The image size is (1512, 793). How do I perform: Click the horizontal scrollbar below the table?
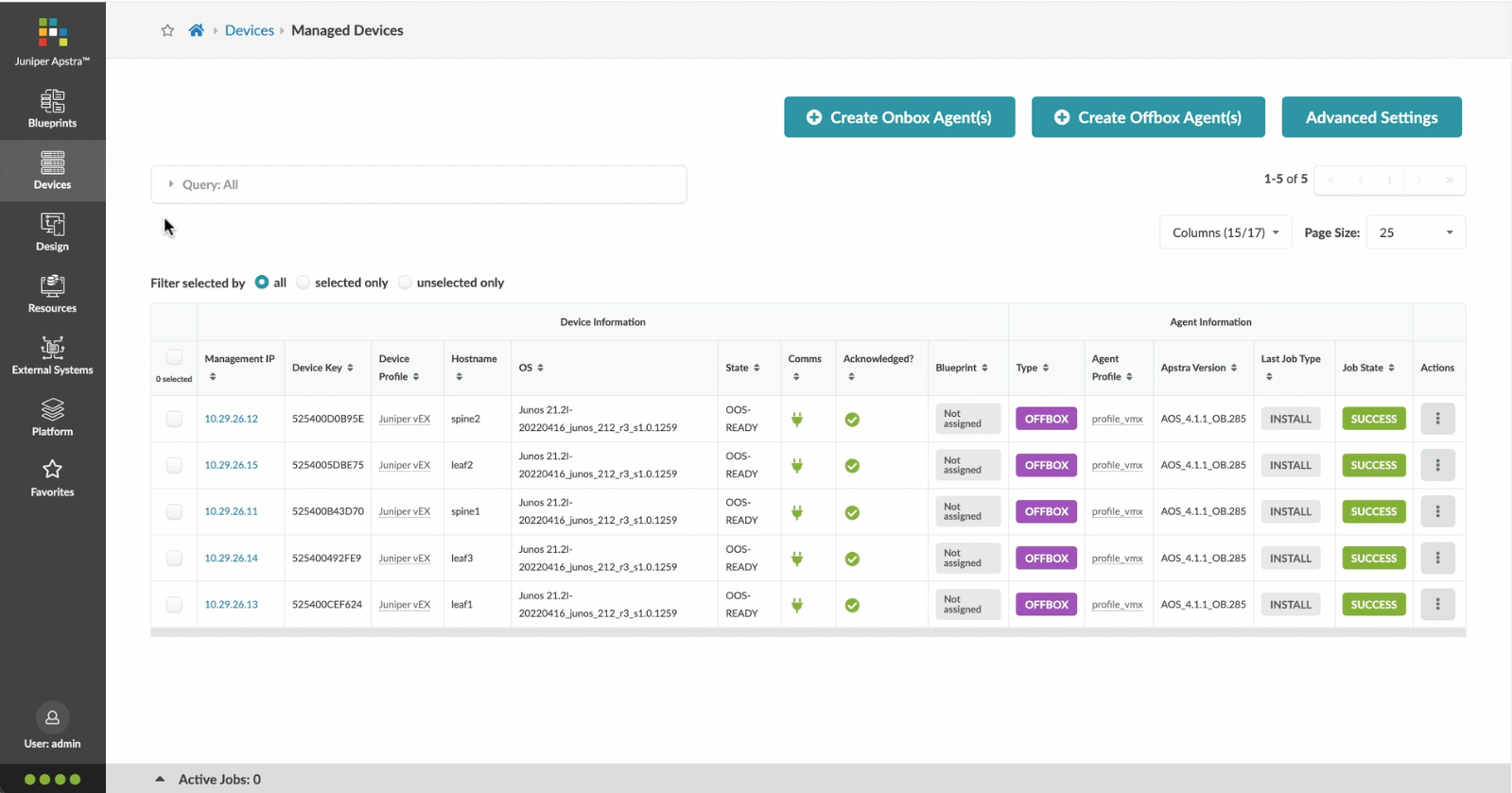pos(808,632)
